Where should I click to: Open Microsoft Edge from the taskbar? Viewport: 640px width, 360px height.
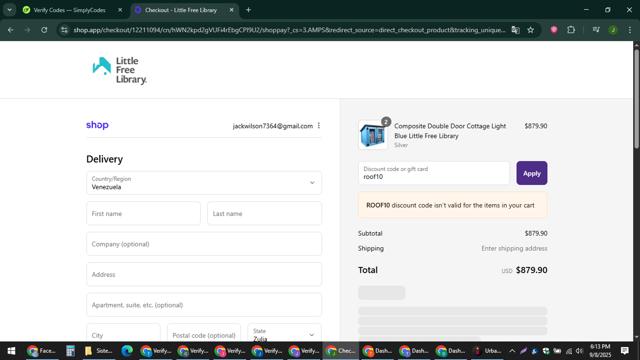coord(127,351)
